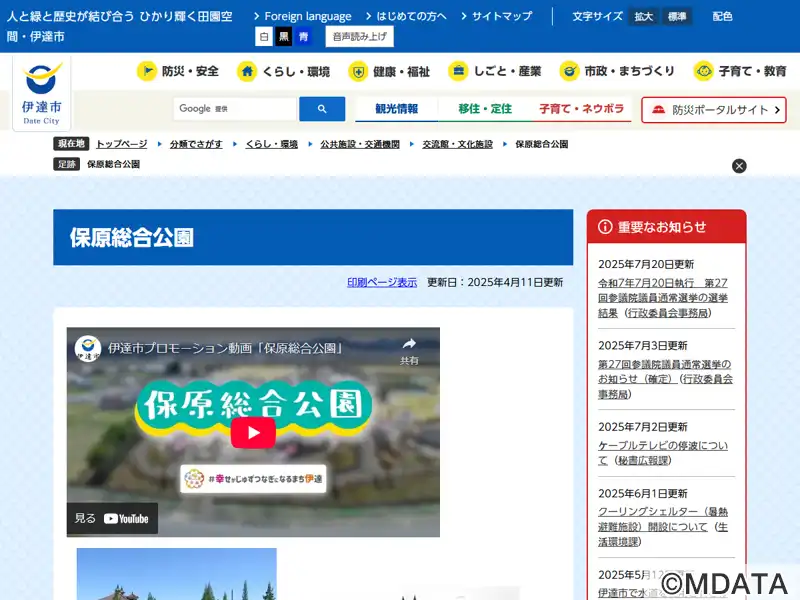This screenshot has width=800, height=600.
Task: Click the 防災・安全 flag icon
Action: click(147, 71)
